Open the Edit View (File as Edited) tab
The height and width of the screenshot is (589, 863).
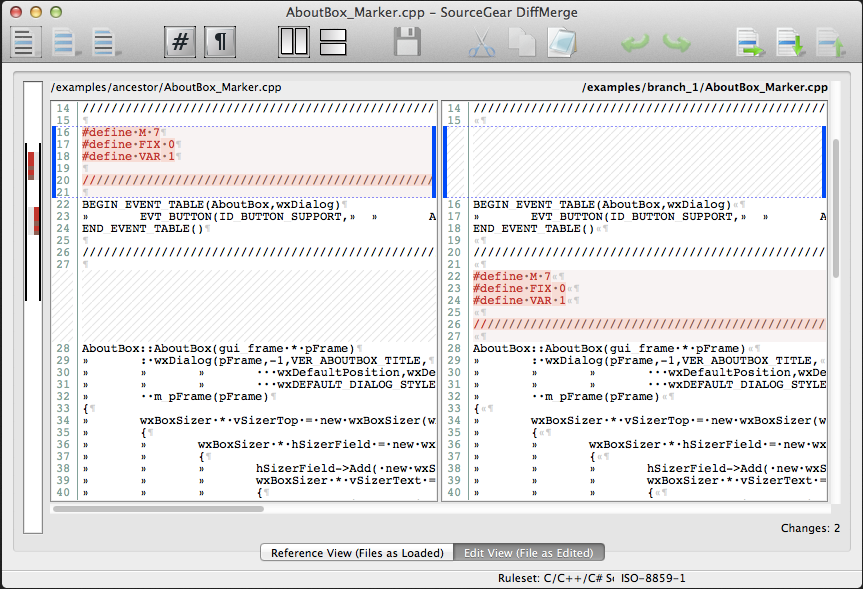point(528,553)
